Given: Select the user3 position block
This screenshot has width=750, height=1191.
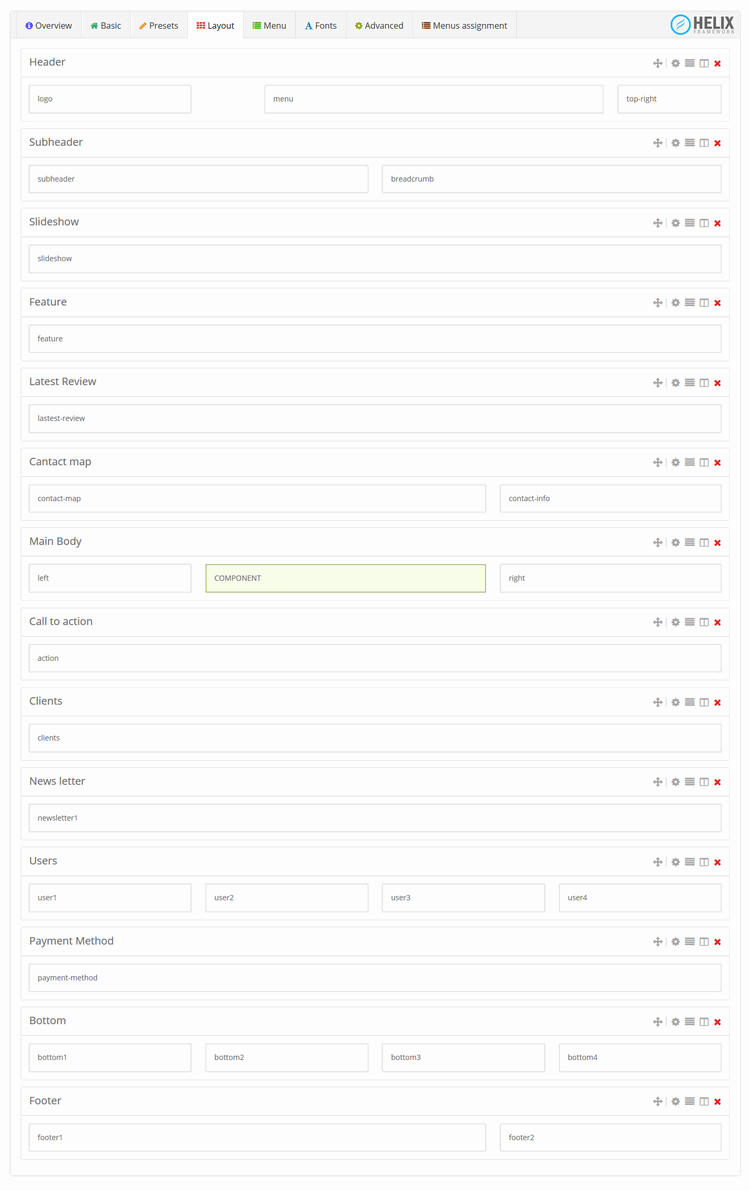Looking at the screenshot, I should coord(463,898).
